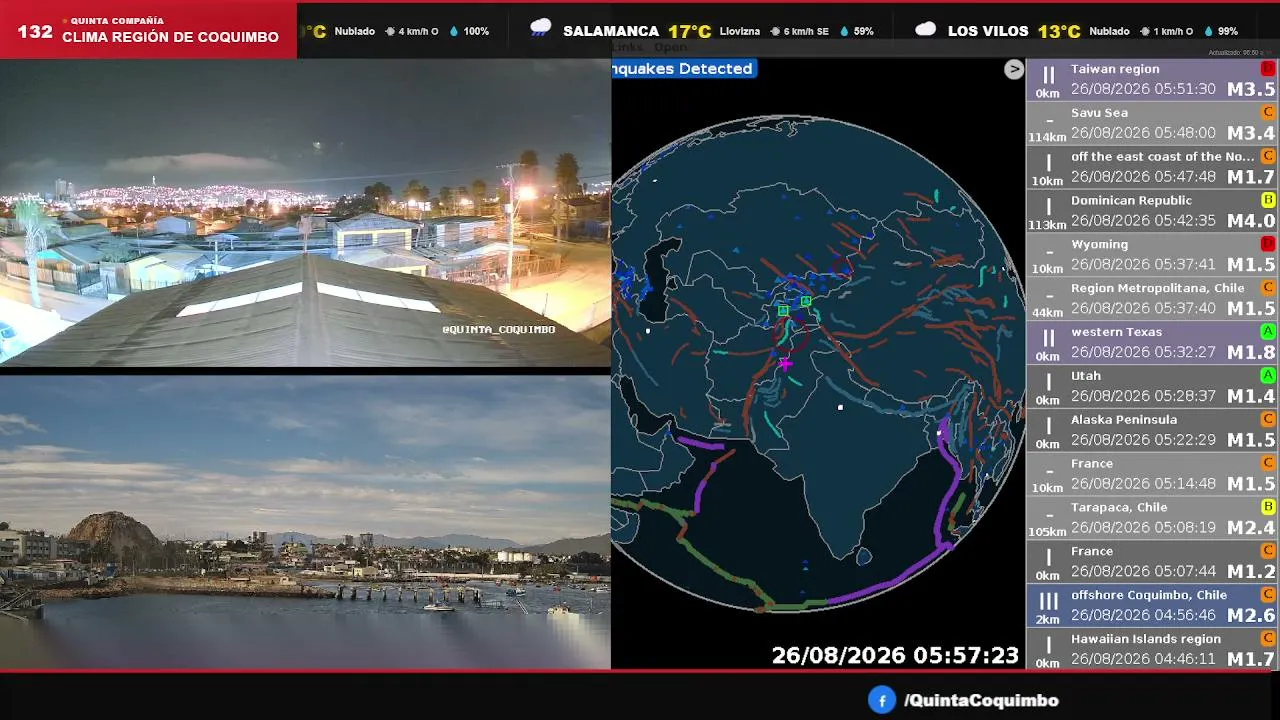
Task: Select the offshore Coquimbo, Chile entry
Action: point(1153,606)
